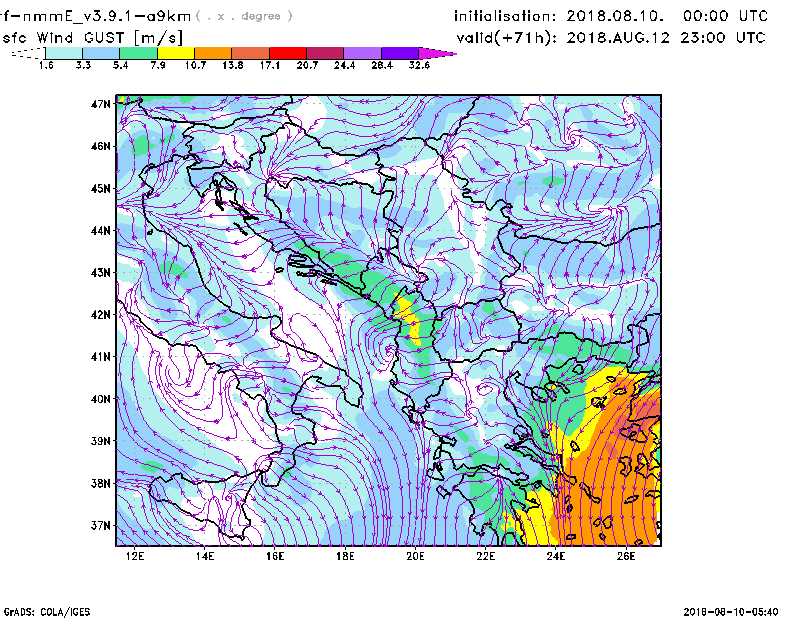Click the 38N latitude label
Screen dimensions: 800x618
click(x=101, y=483)
